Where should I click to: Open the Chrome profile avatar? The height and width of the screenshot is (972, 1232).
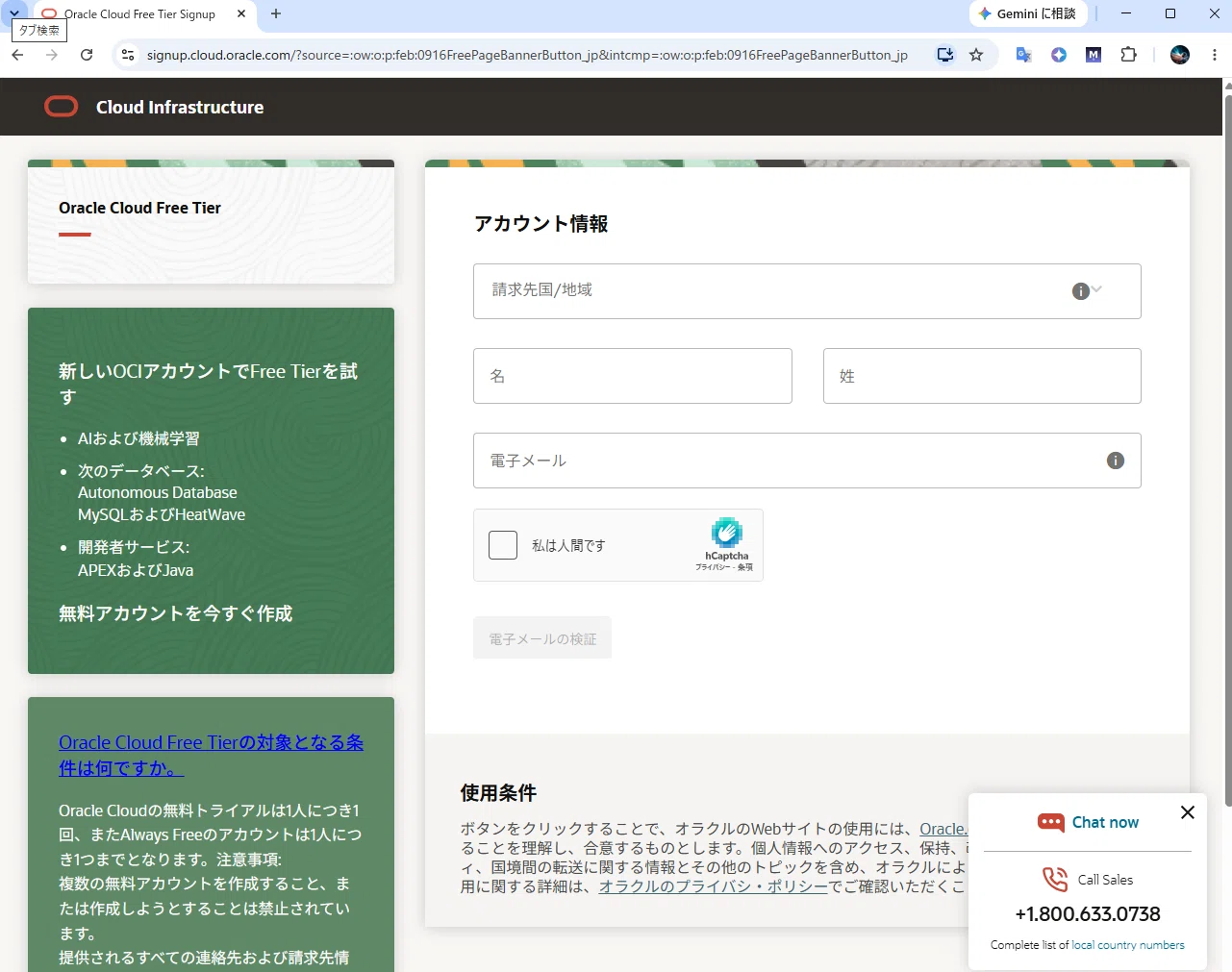(1180, 55)
